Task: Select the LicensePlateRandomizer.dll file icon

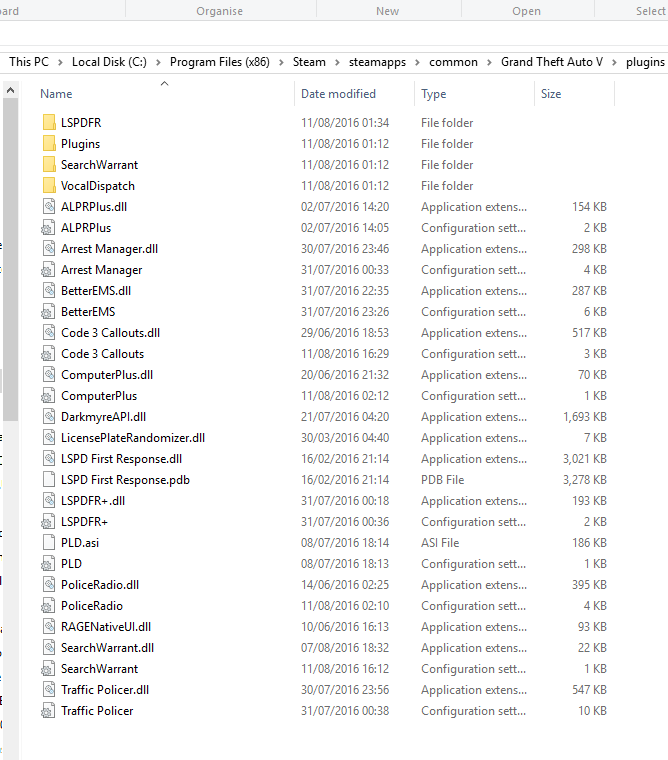Action: coord(49,438)
